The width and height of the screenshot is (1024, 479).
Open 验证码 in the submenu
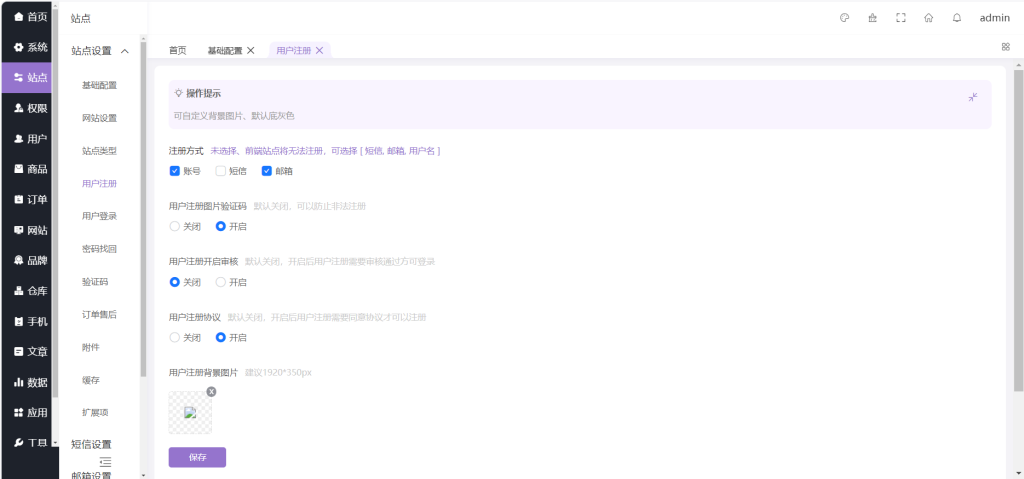(95, 282)
